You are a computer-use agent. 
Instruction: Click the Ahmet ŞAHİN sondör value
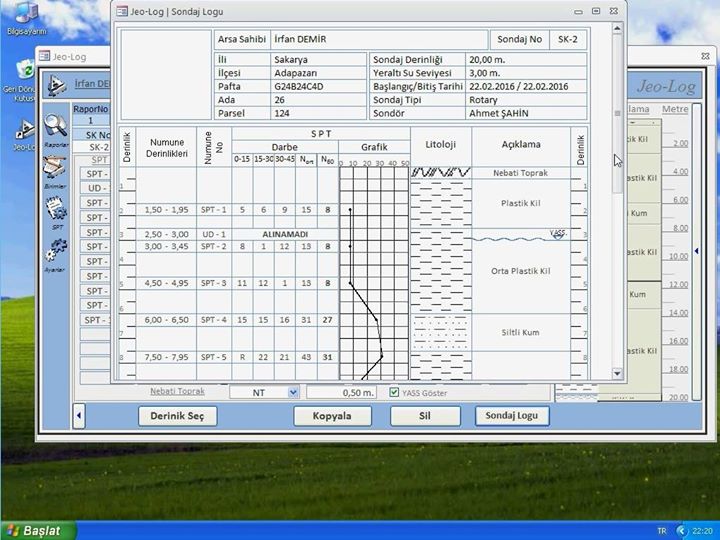point(526,113)
